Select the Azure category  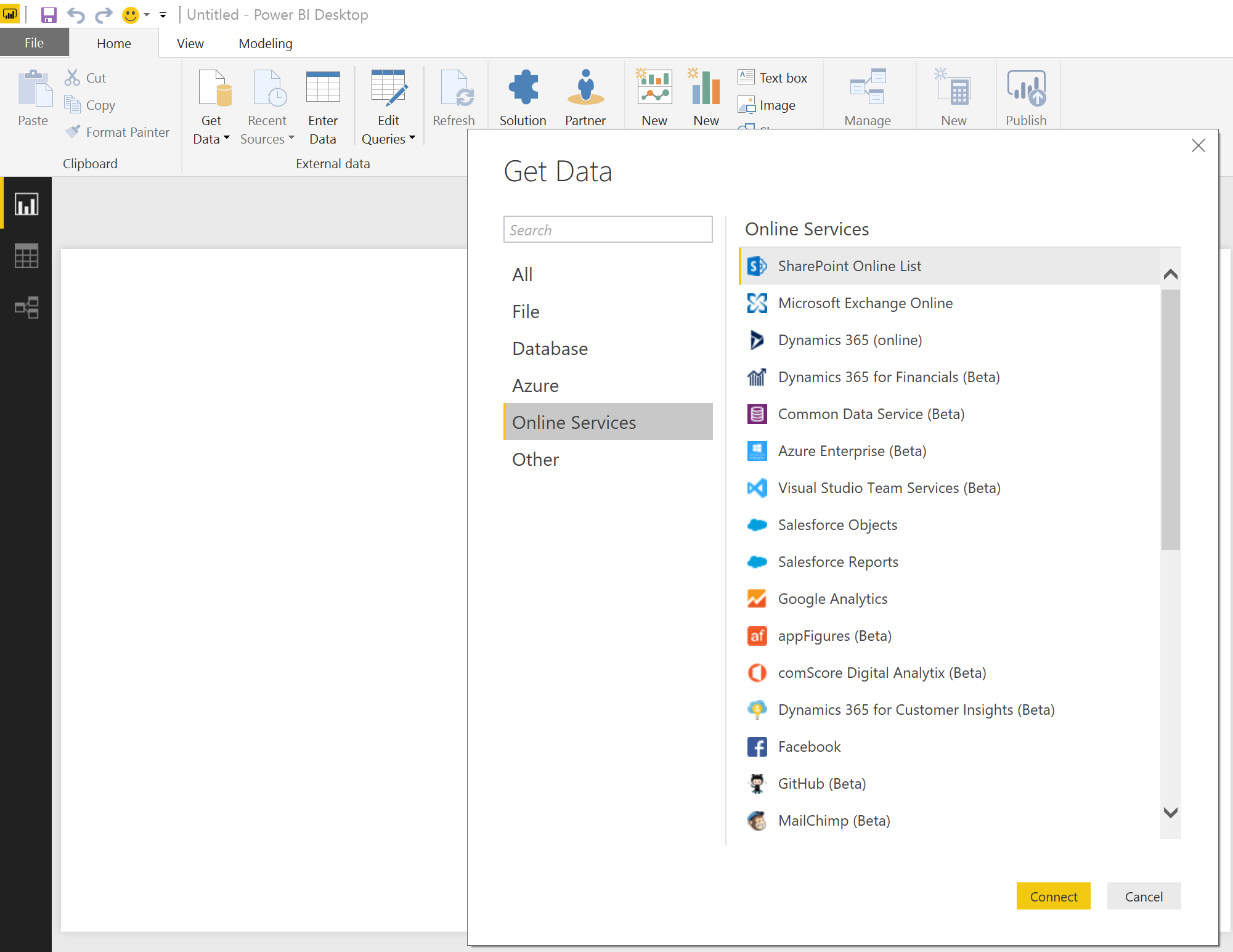click(x=608, y=385)
